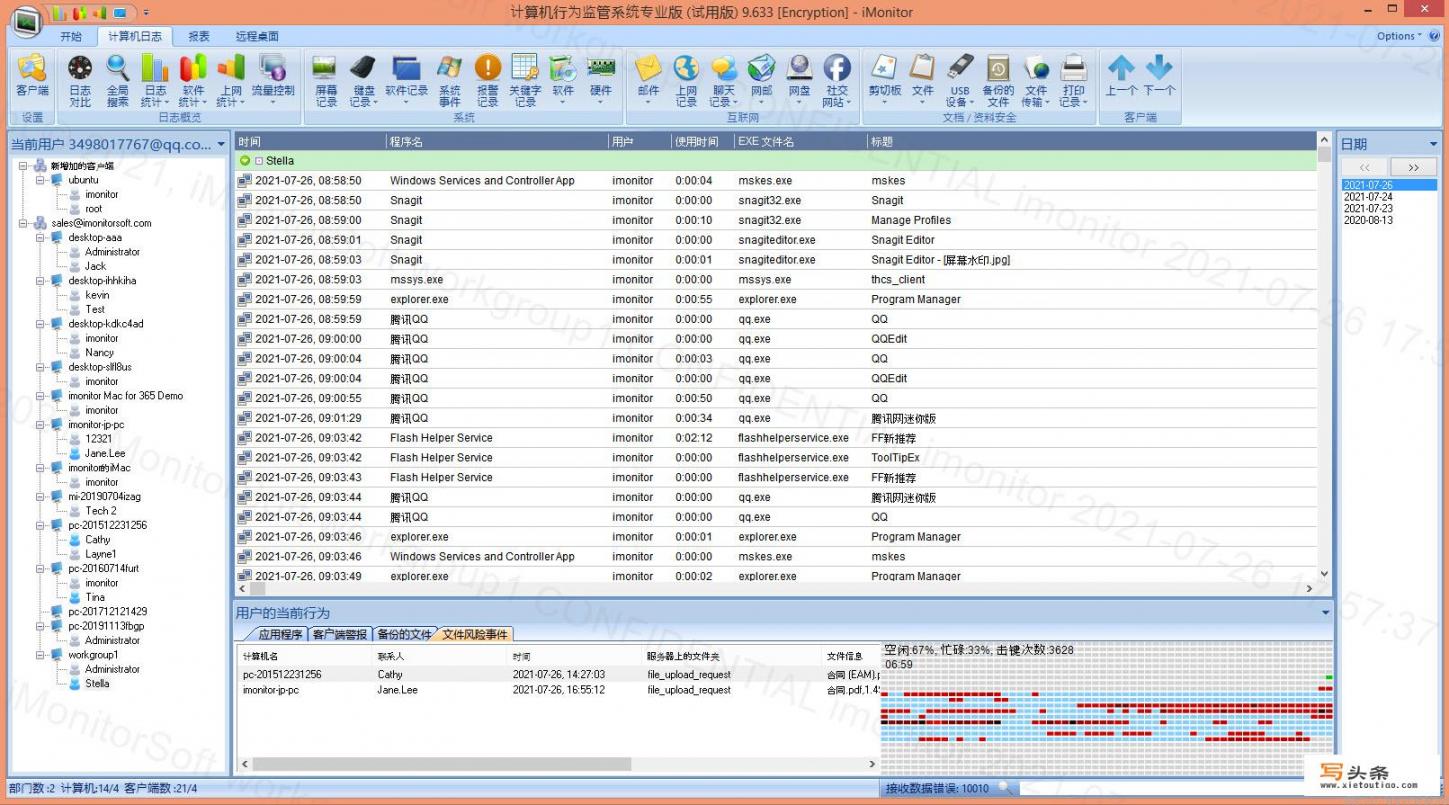This screenshot has width=1449, height=805.
Task: Collapse the ubuntu tree node
Action: 40,180
